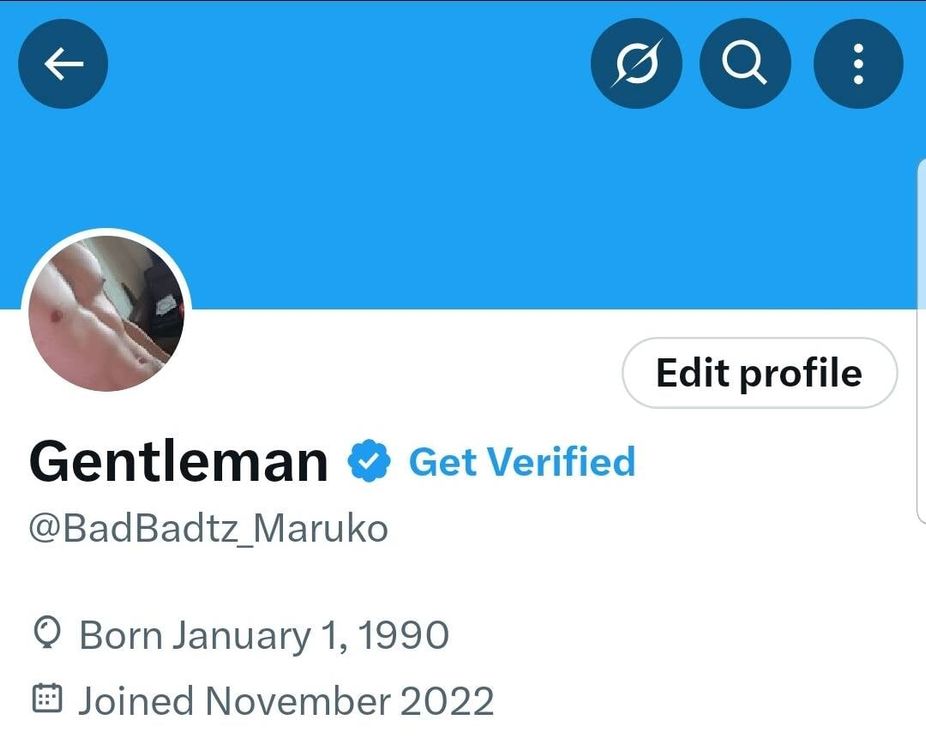This screenshot has width=926, height=750.
Task: Tap the white checkmark inside the badge
Action: (x=369, y=462)
